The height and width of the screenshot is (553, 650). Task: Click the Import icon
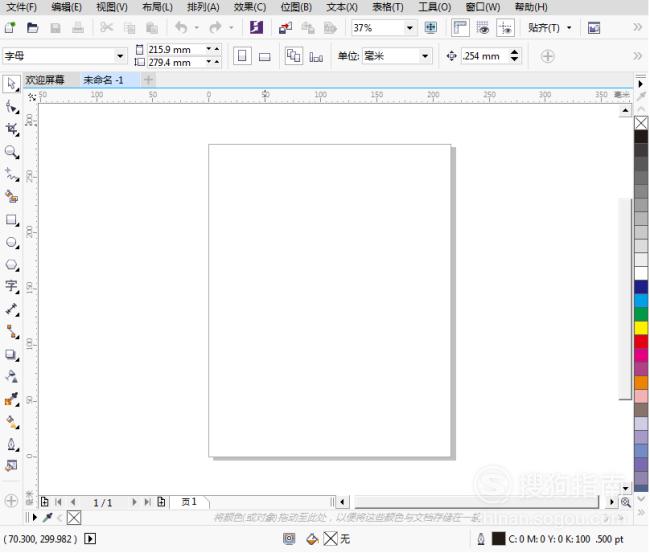click(x=285, y=28)
